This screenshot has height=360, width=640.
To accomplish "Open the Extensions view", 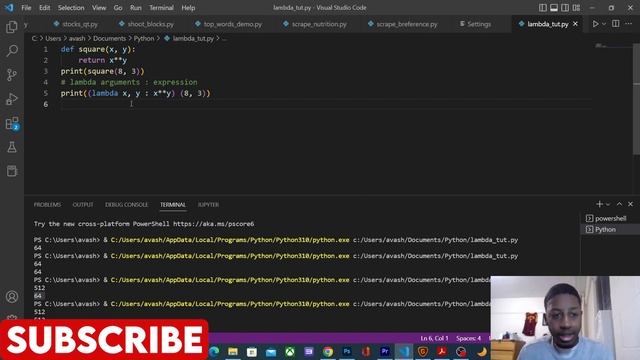I will click(12, 123).
